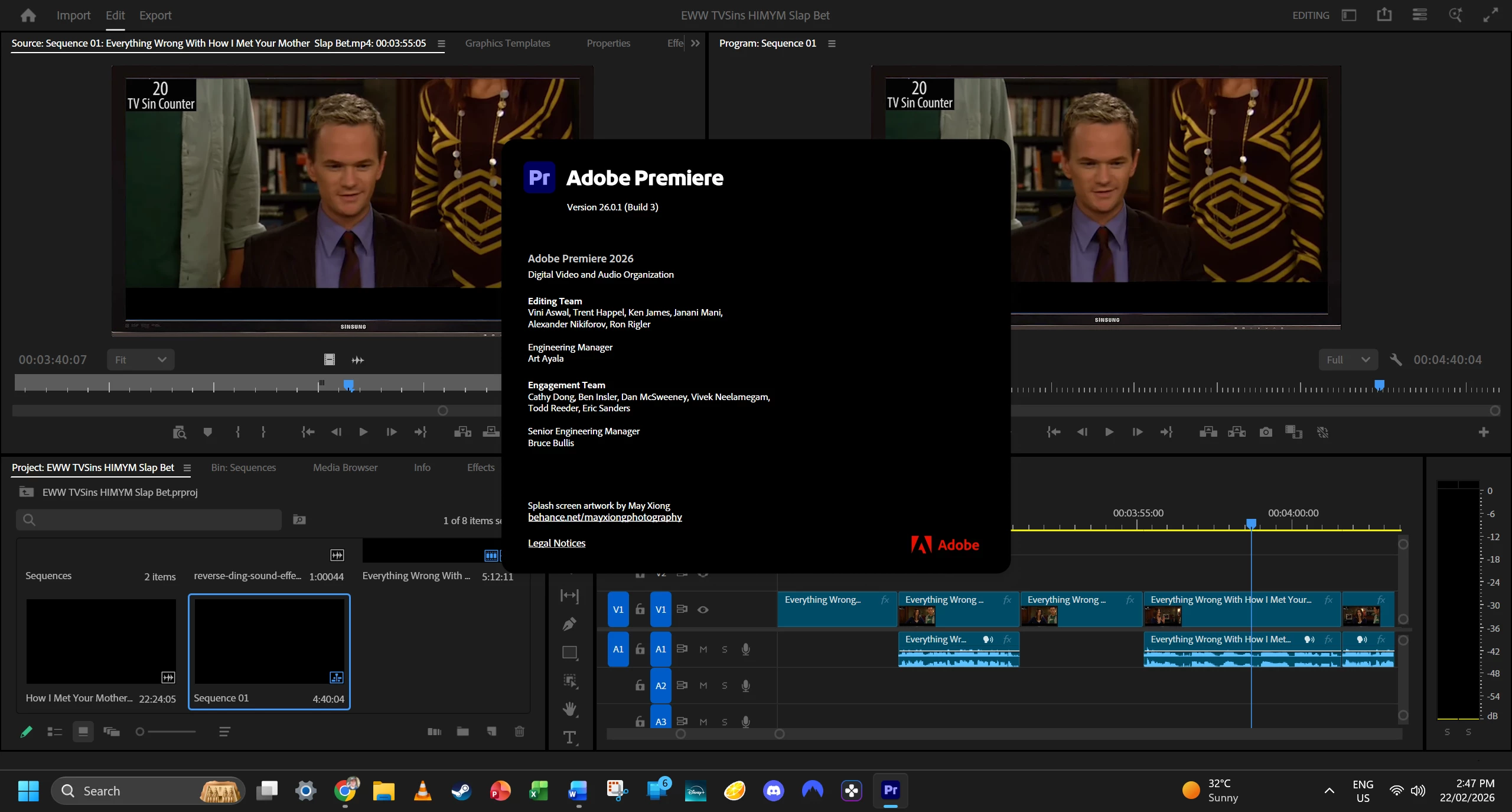Select the Sequence 01 thumbnail in project

pos(269,642)
